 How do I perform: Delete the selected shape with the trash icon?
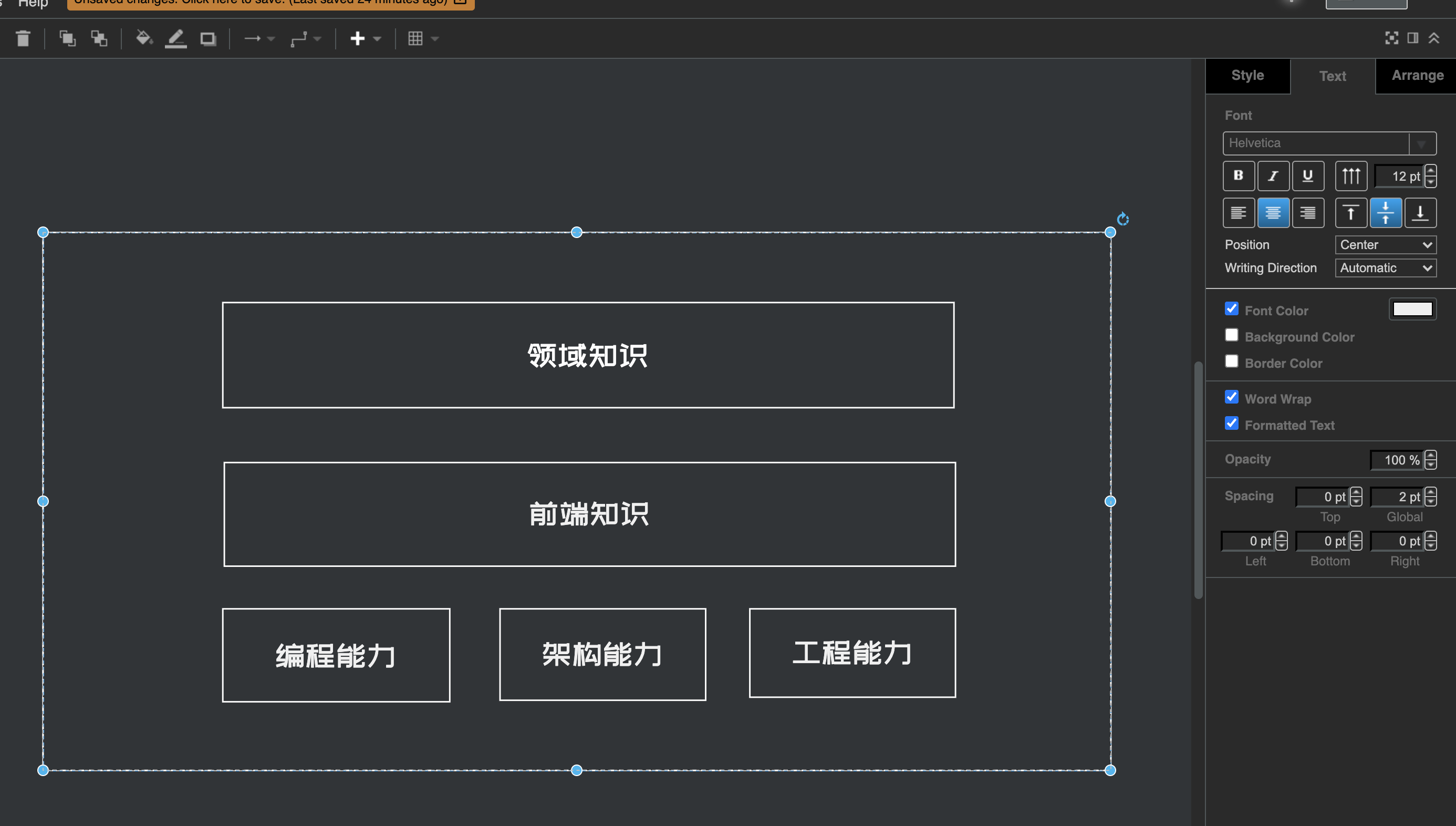[x=23, y=38]
